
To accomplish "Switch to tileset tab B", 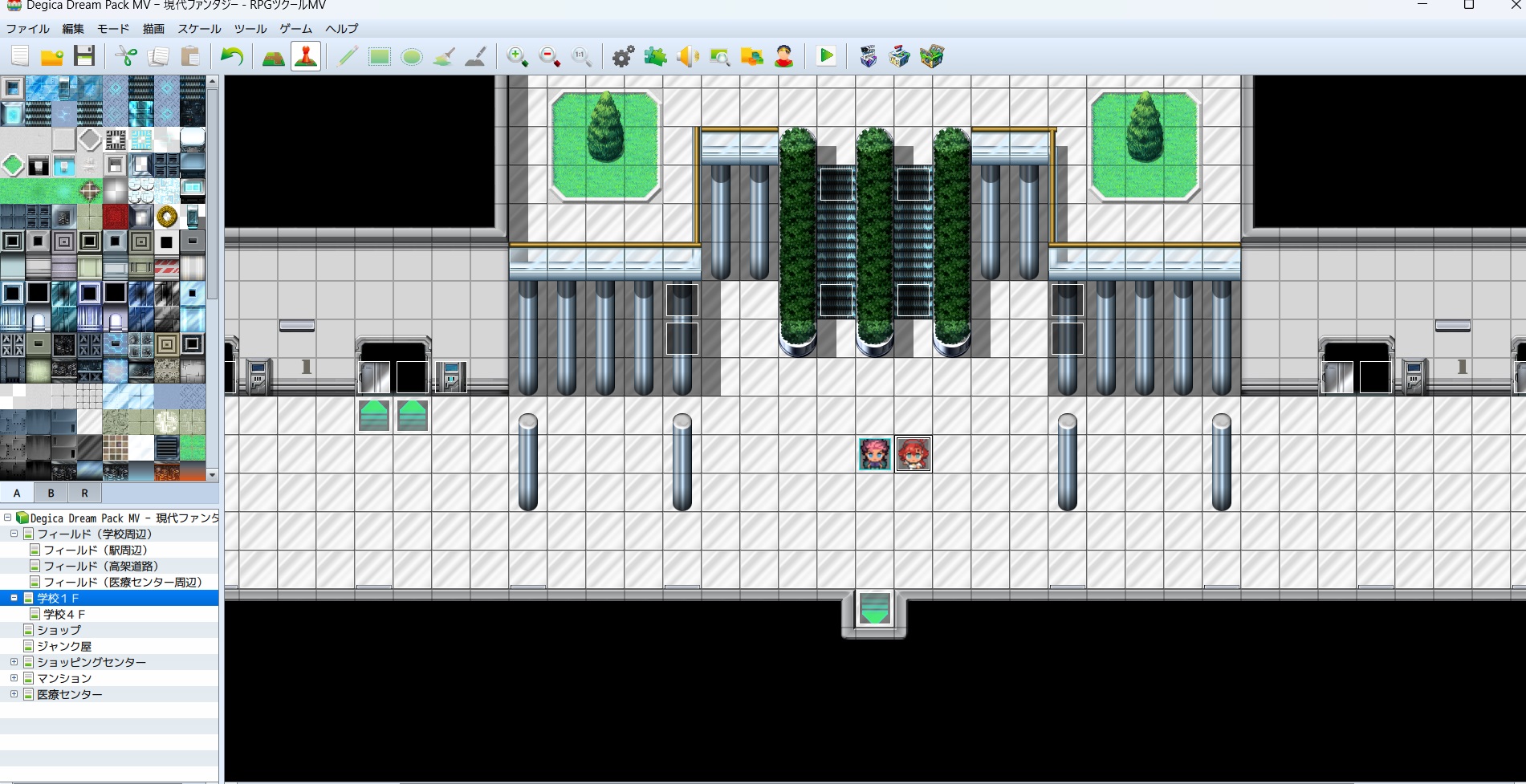I will 51,493.
